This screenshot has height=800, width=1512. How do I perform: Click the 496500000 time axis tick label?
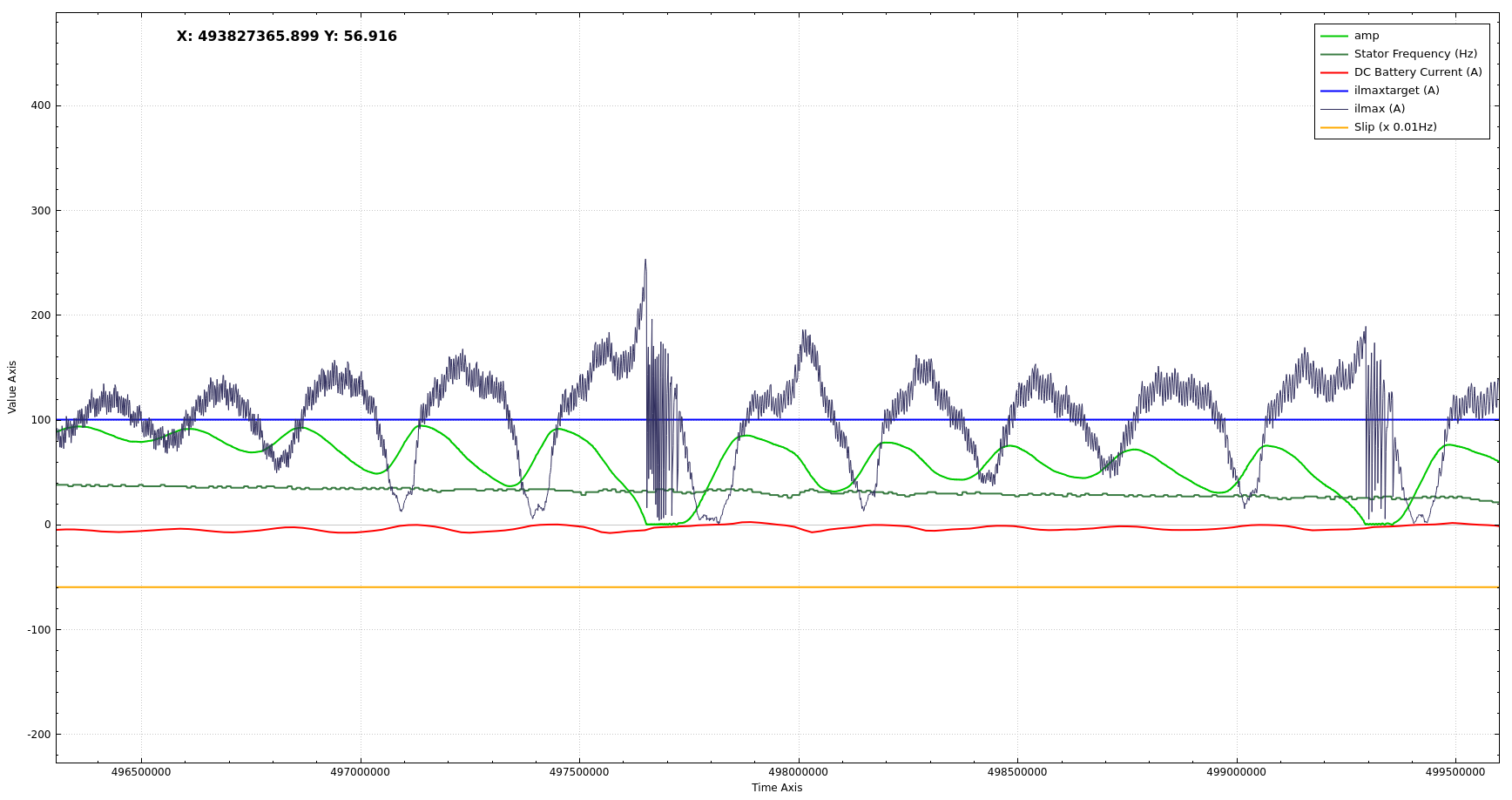pyautogui.click(x=141, y=772)
